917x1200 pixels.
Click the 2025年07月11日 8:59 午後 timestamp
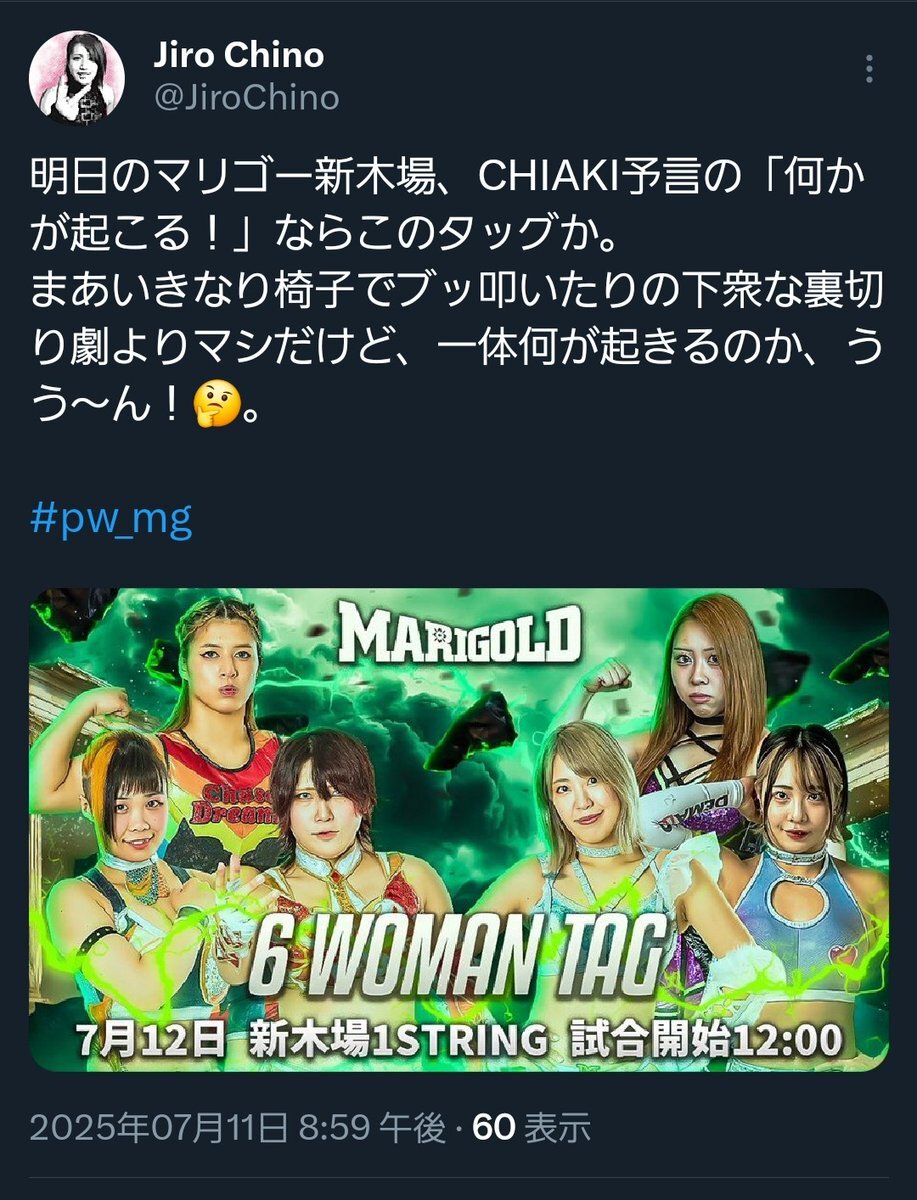238,1128
